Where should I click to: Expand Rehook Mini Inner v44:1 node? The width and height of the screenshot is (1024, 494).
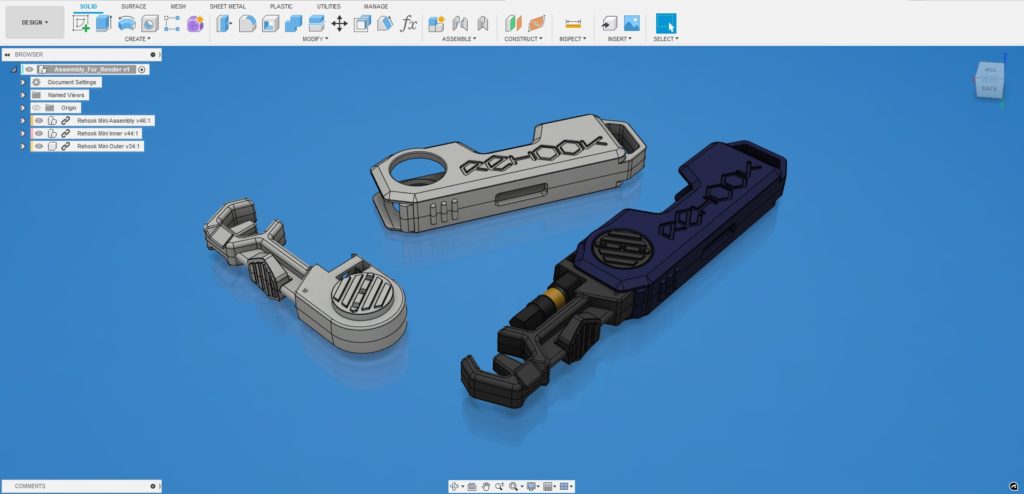coord(23,133)
